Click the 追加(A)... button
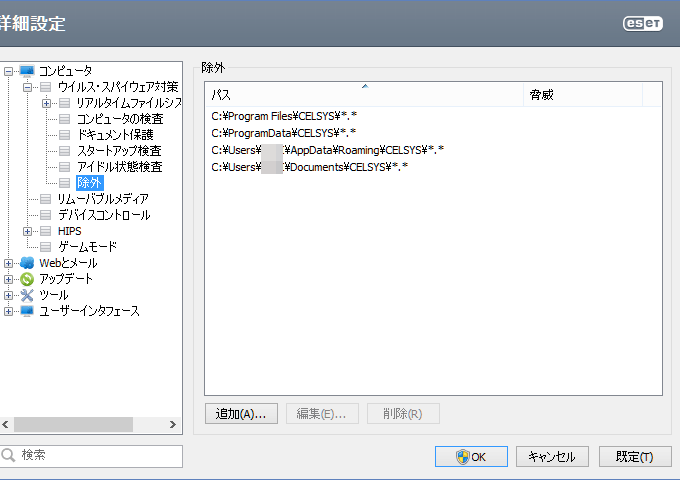 tap(241, 414)
